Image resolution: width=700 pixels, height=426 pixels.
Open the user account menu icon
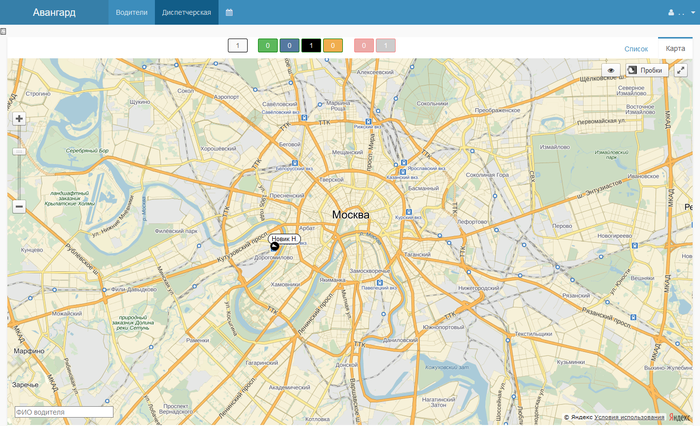[671, 13]
